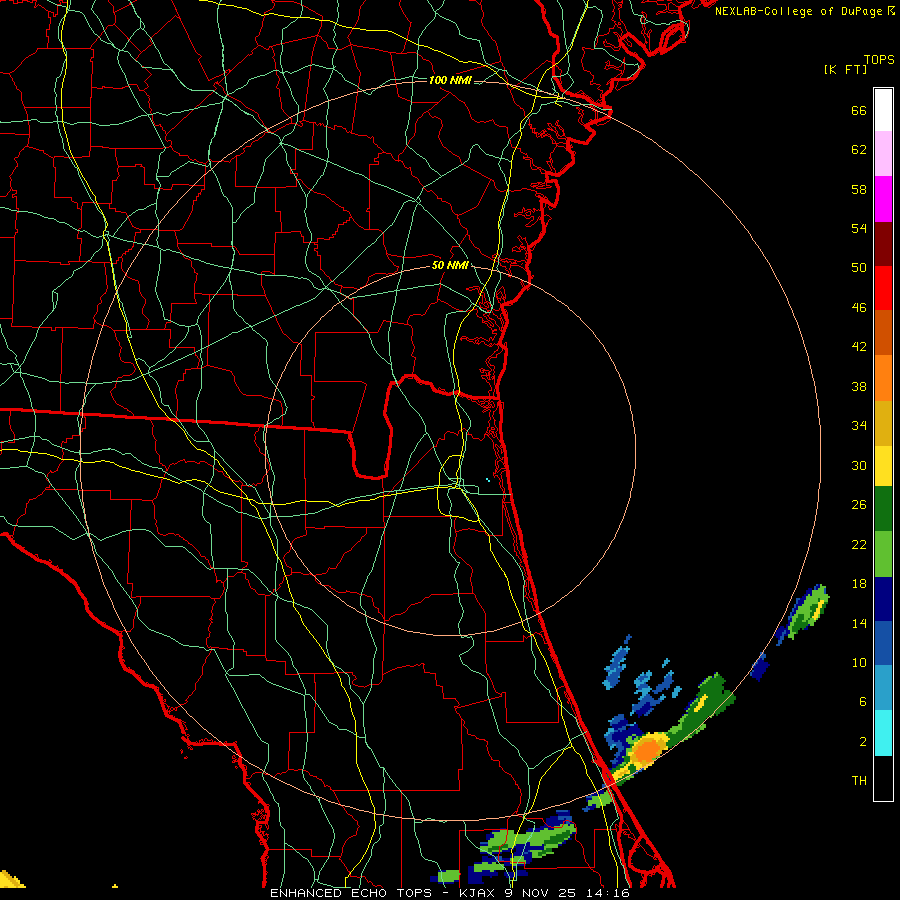The width and height of the screenshot is (900, 900).
Task: Click the legend value 2
Action: [x=863, y=742]
